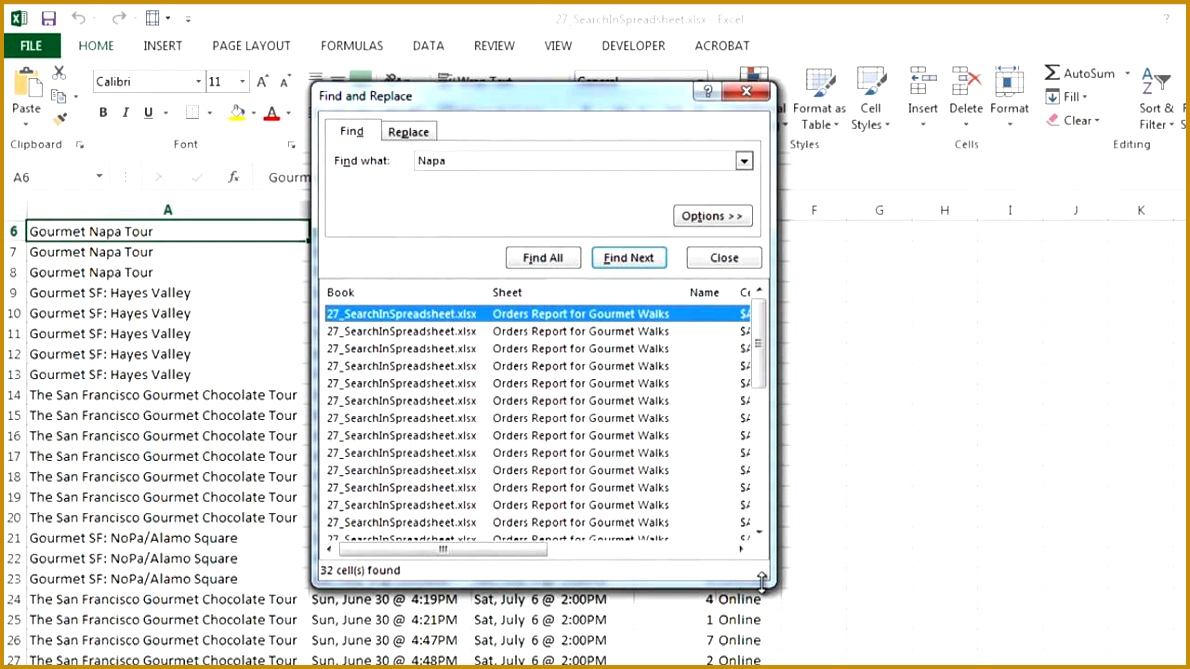
Task: Expand AutoSum options arrow
Action: (x=1127, y=73)
